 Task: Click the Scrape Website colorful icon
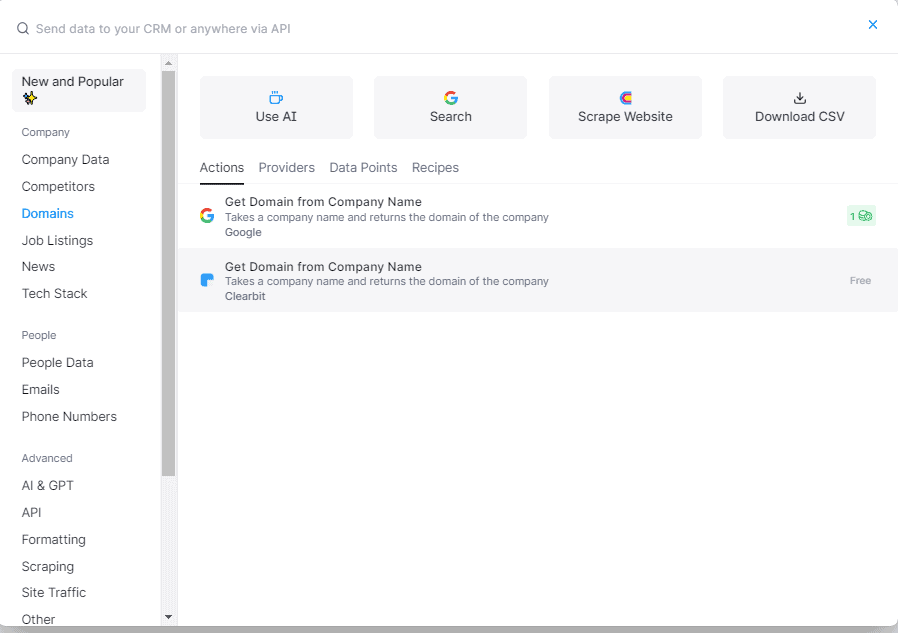[626, 98]
